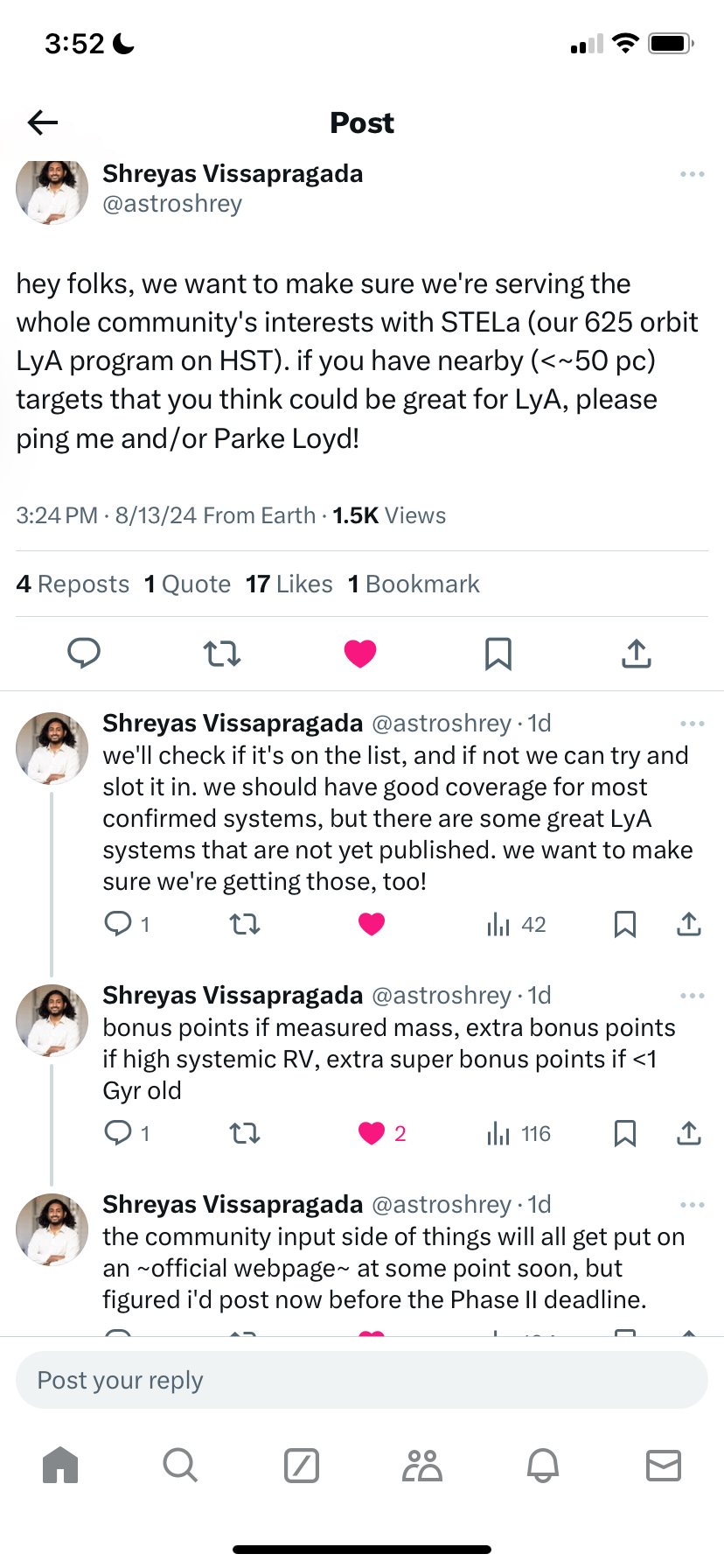724x1568 pixels.
Task: Open the Messages envelope
Action: coord(663,1465)
